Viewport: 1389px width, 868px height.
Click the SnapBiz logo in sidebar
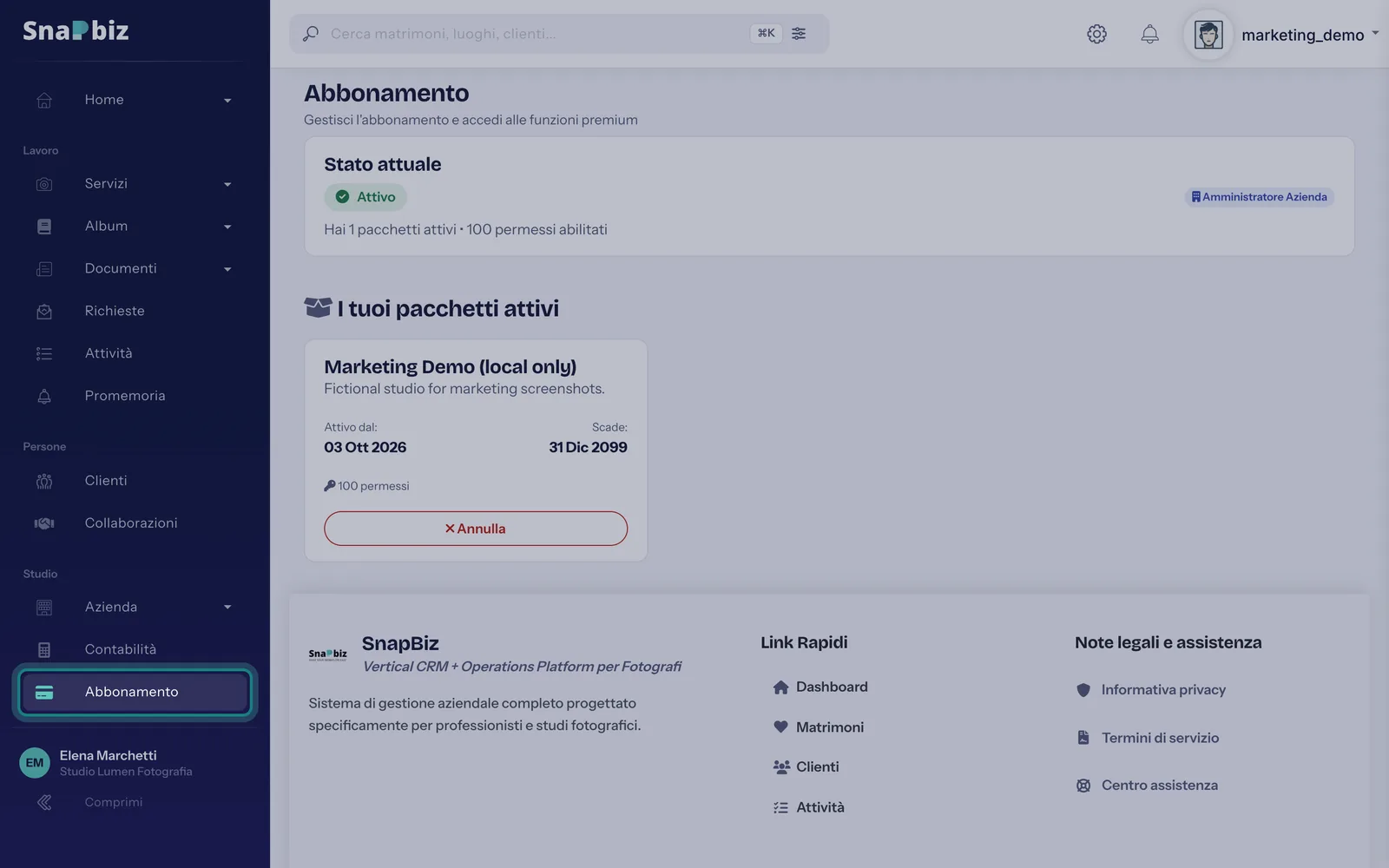click(x=76, y=31)
